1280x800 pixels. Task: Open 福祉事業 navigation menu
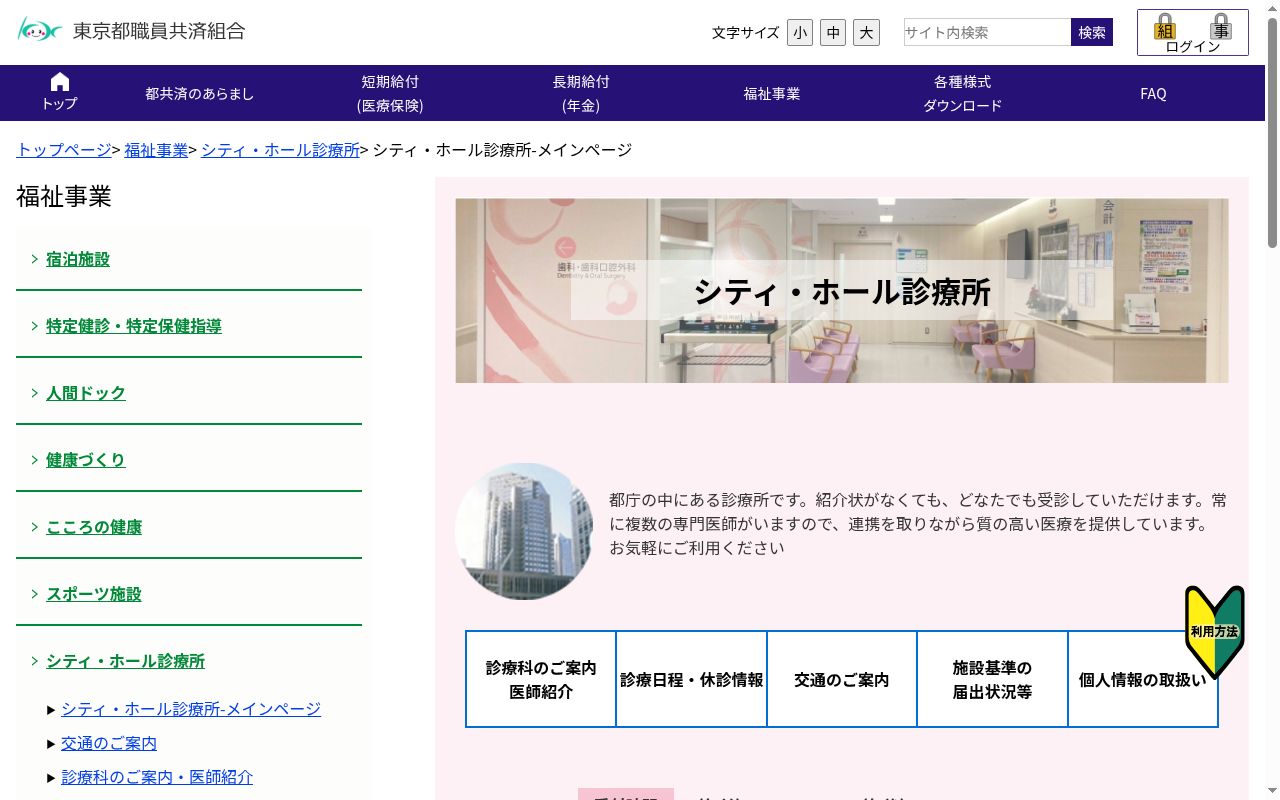[x=771, y=93]
